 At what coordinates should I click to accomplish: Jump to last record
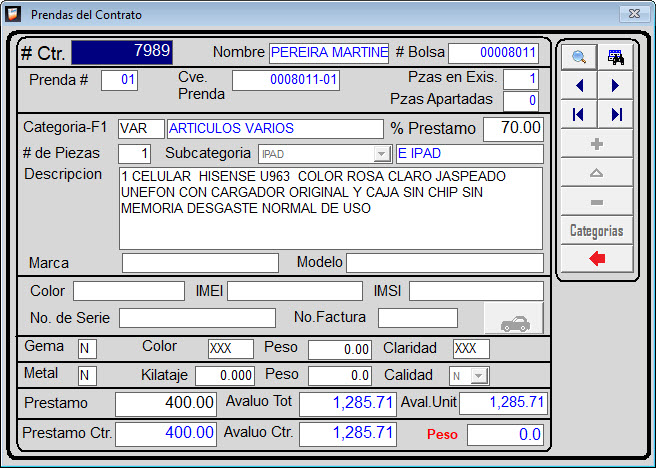[x=616, y=115]
